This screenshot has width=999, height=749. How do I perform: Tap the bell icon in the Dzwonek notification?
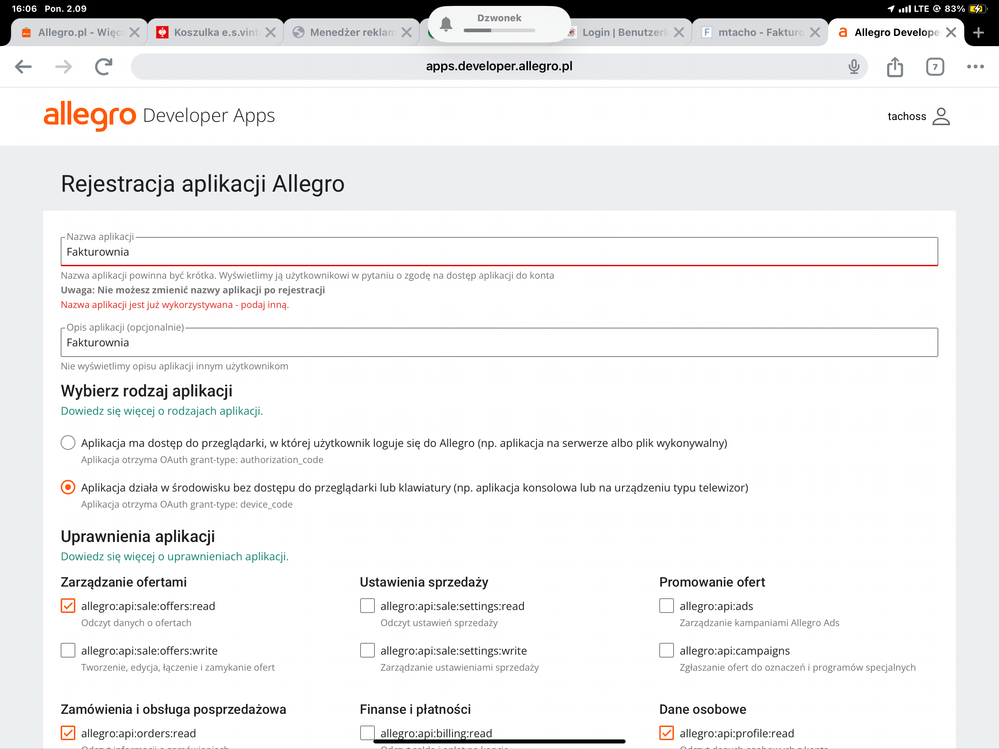coord(446,24)
